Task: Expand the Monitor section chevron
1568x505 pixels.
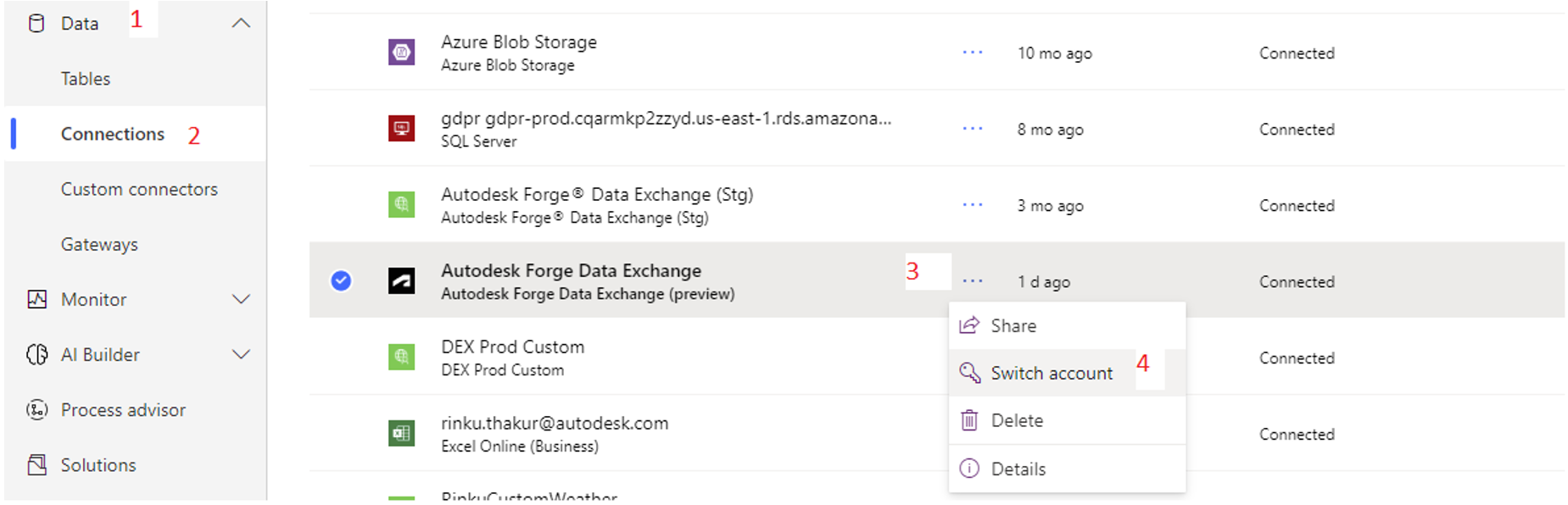Action: pyautogui.click(x=241, y=299)
